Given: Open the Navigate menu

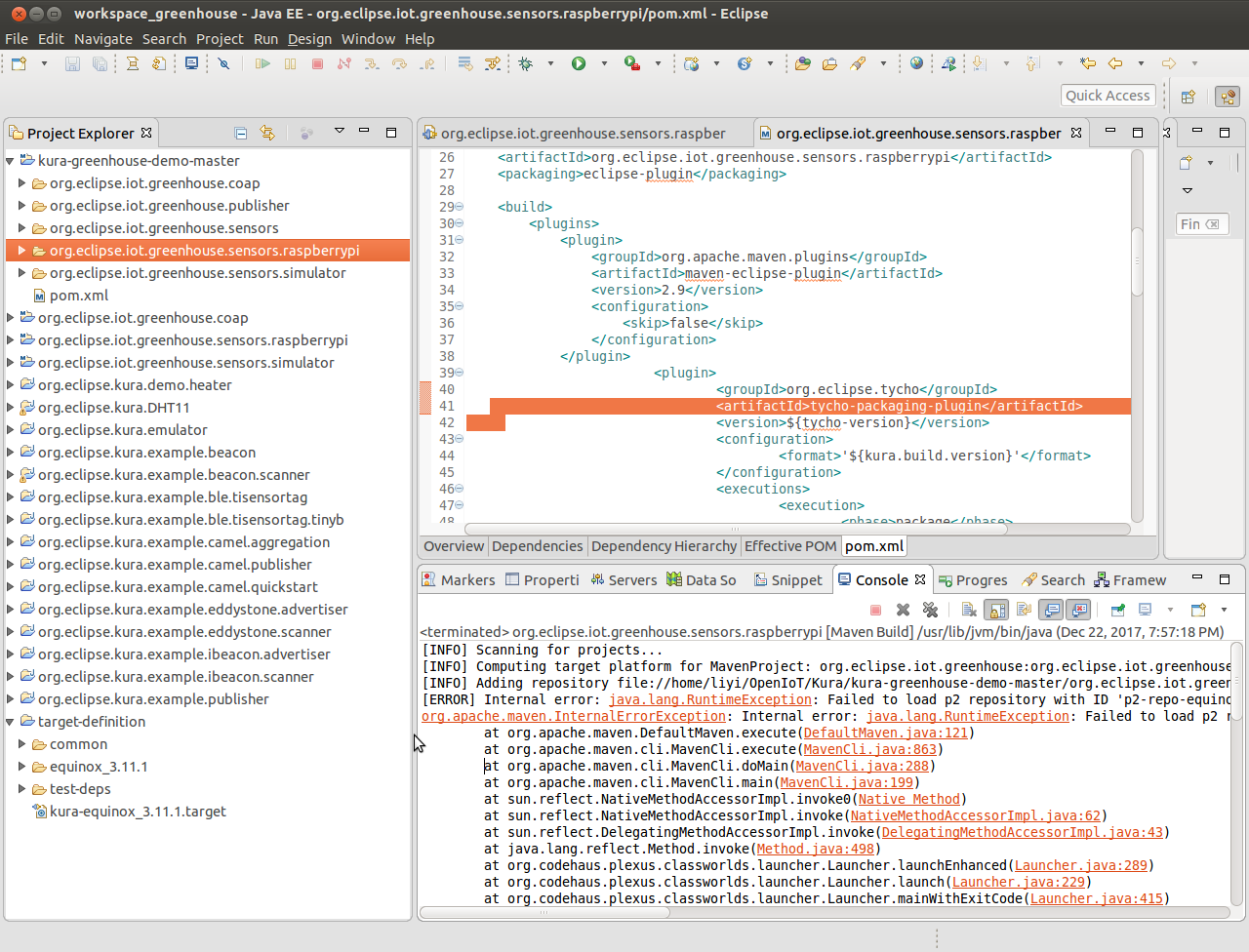Looking at the screenshot, I should tap(103, 39).
